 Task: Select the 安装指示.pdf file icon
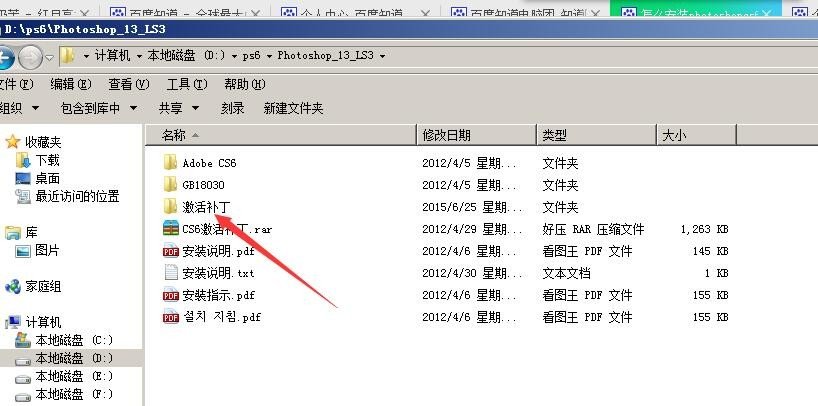(171, 295)
